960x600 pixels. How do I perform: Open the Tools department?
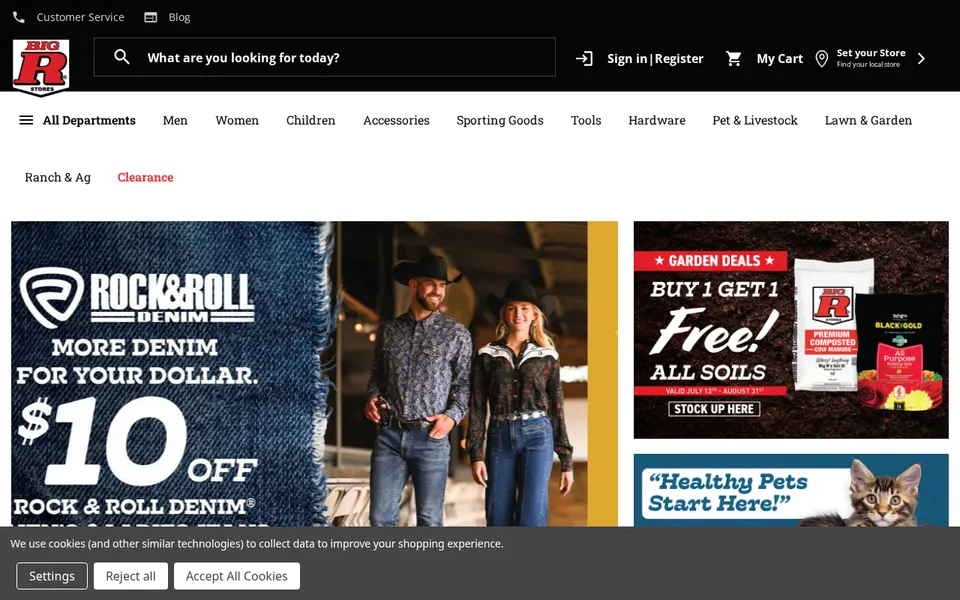click(x=586, y=120)
